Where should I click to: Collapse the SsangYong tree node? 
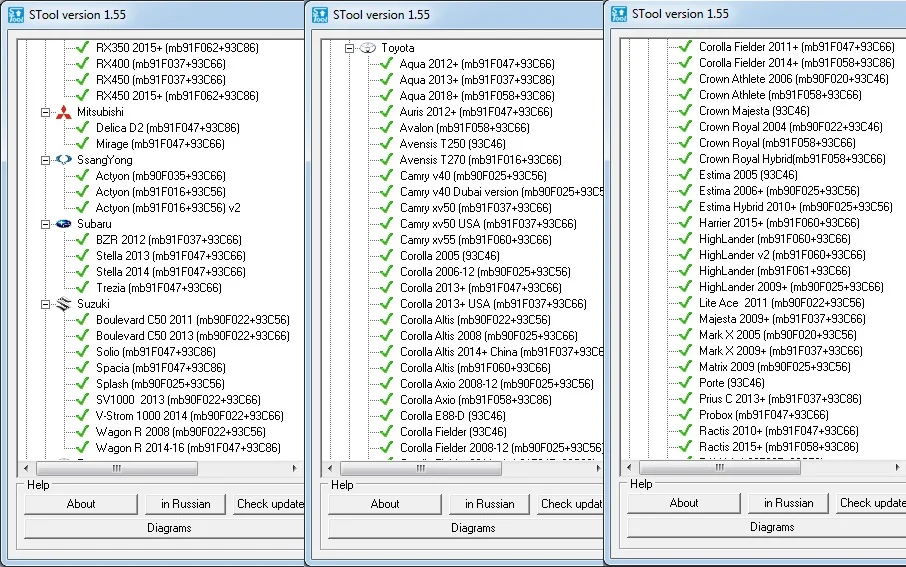(x=46, y=160)
